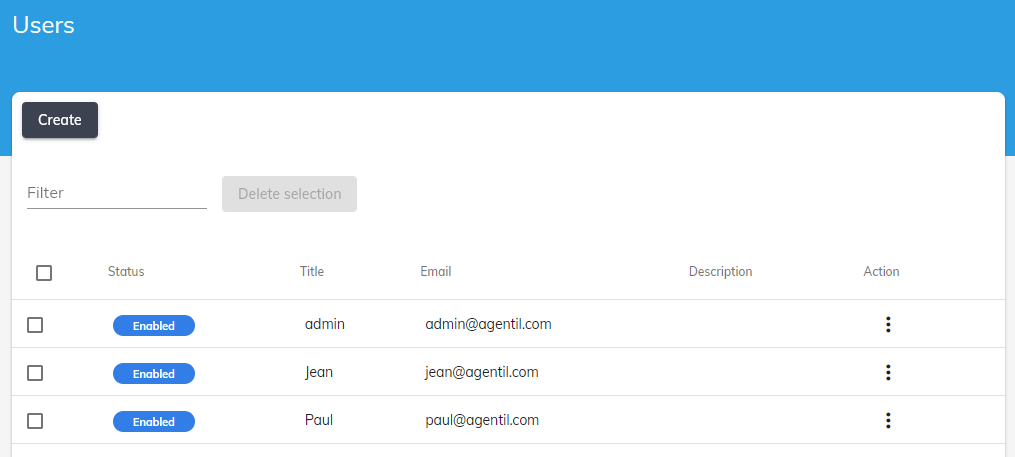Click the admin@agentil.com email
The width and height of the screenshot is (1015, 457).
tap(488, 324)
